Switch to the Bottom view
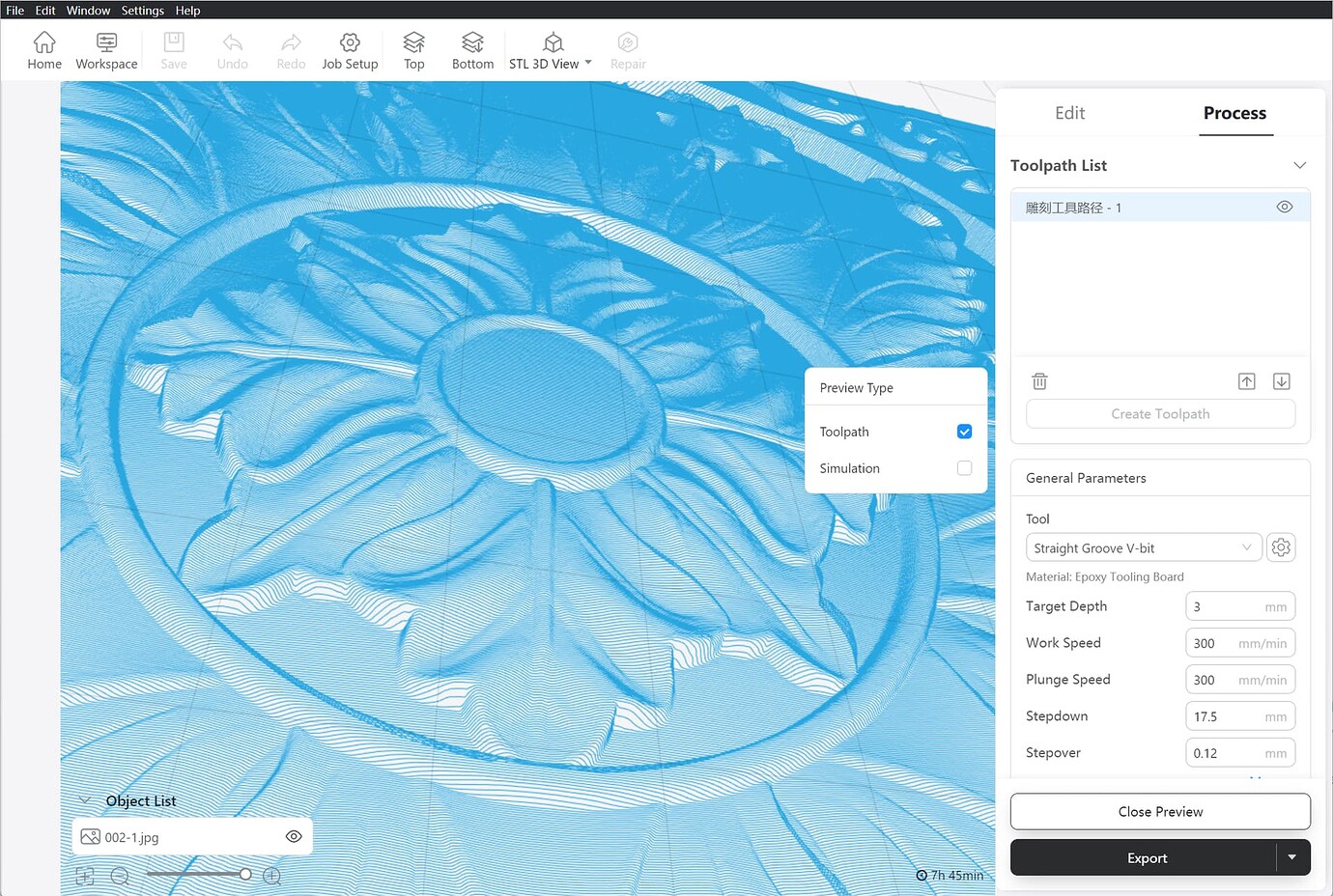 472,49
